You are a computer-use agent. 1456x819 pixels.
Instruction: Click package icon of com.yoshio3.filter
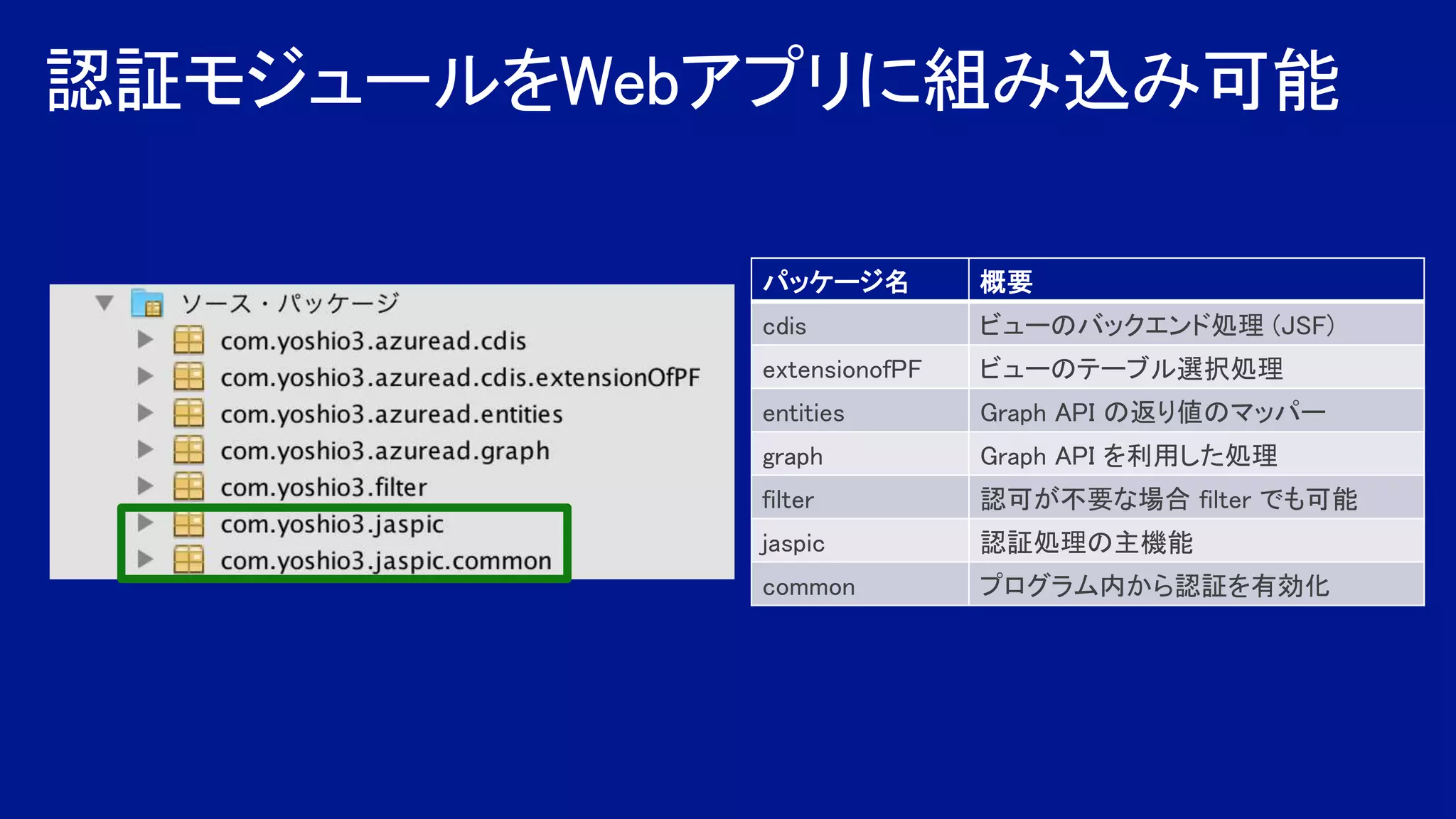tap(189, 486)
